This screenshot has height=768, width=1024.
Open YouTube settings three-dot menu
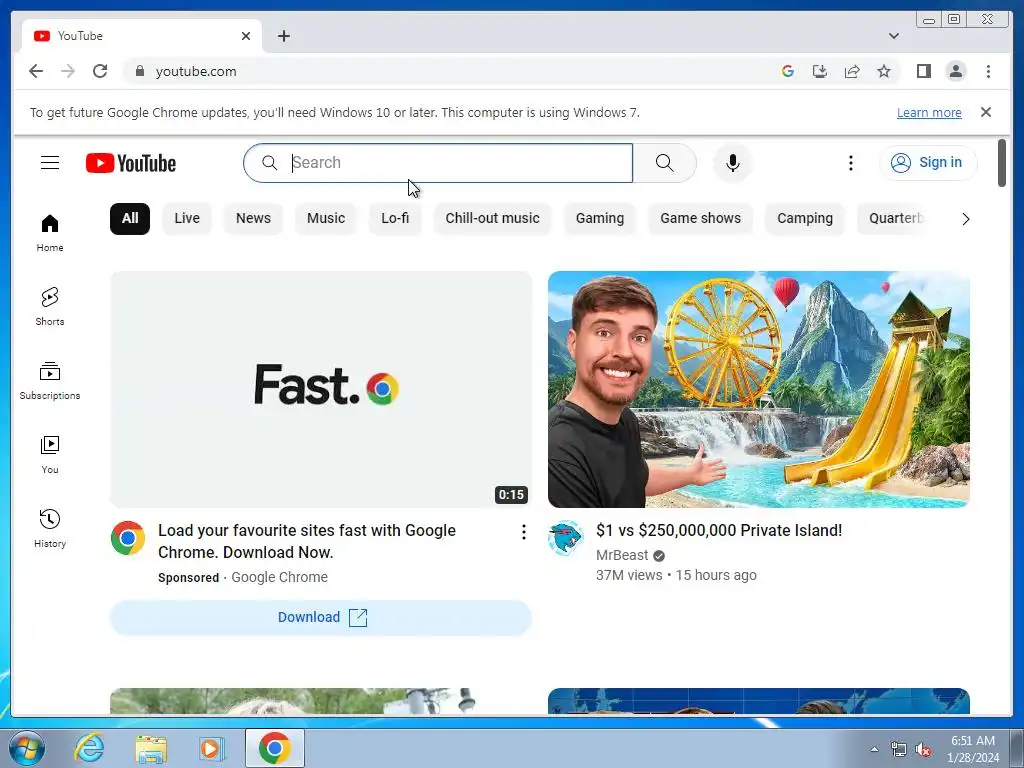point(850,163)
